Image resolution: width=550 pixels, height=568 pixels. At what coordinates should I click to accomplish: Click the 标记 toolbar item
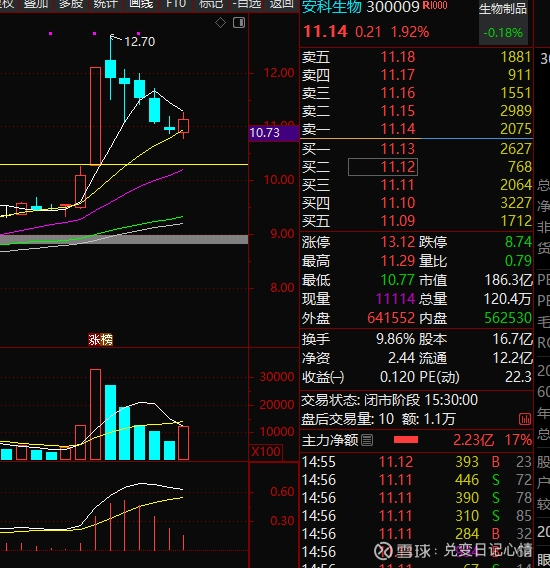click(x=211, y=4)
